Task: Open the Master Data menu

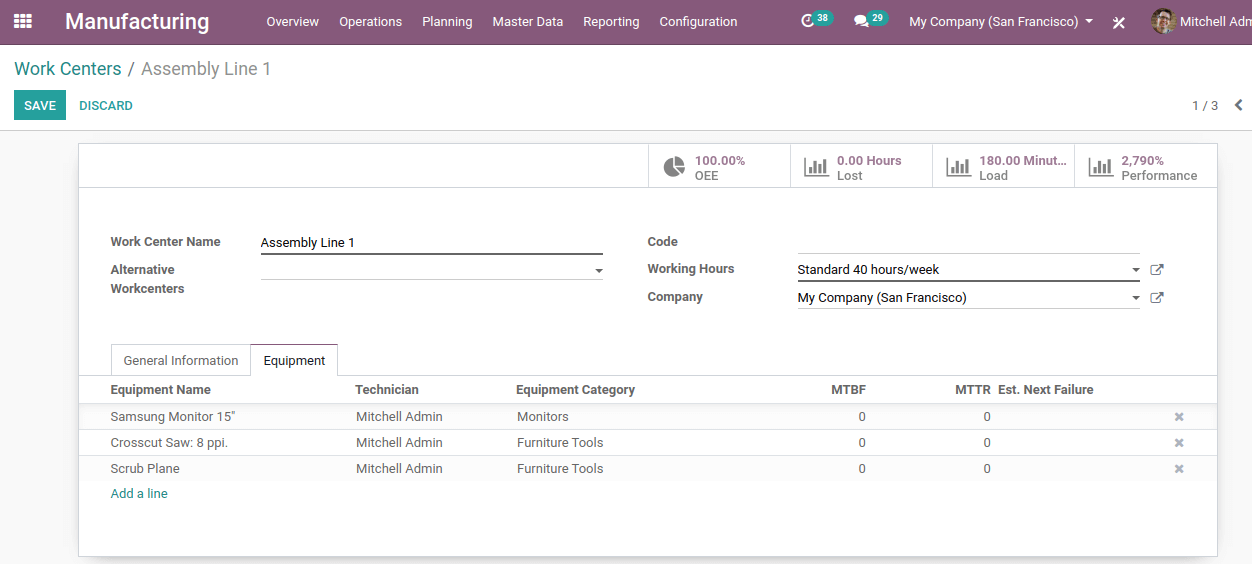Action: coord(528,21)
